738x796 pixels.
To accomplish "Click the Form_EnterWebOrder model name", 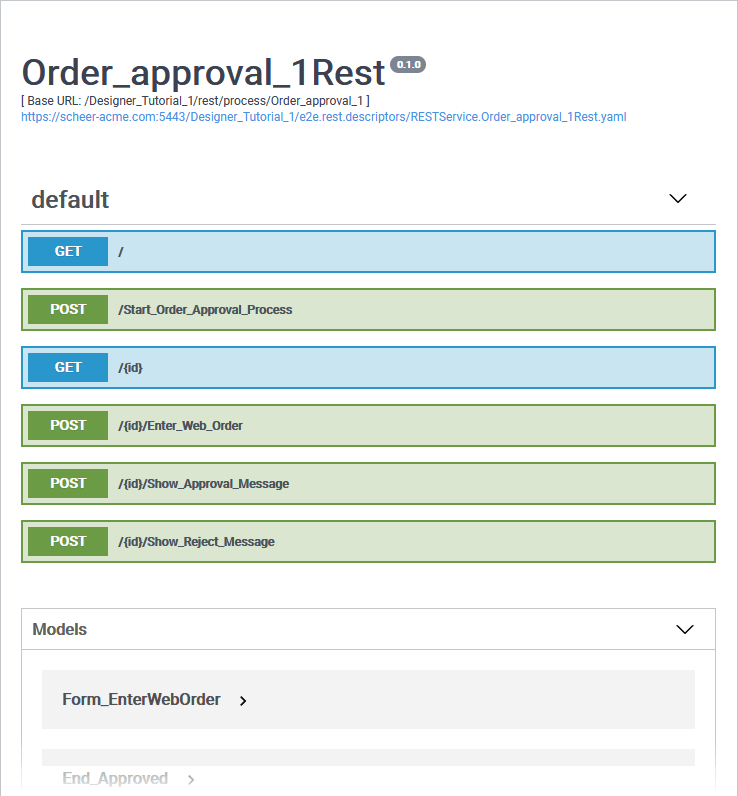I will pos(141,699).
